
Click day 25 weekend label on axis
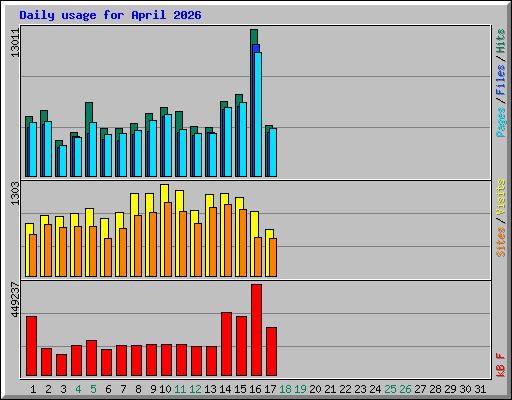(390, 389)
